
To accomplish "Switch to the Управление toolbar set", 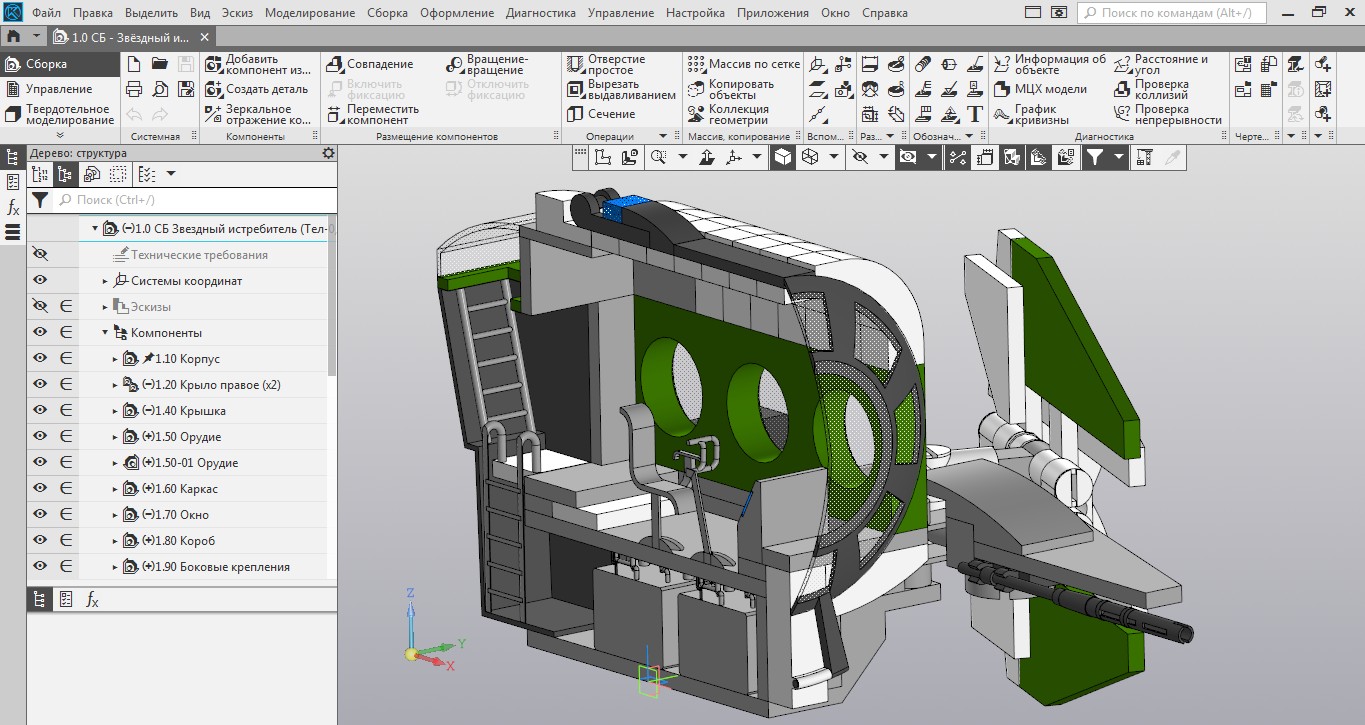I will coord(58,89).
